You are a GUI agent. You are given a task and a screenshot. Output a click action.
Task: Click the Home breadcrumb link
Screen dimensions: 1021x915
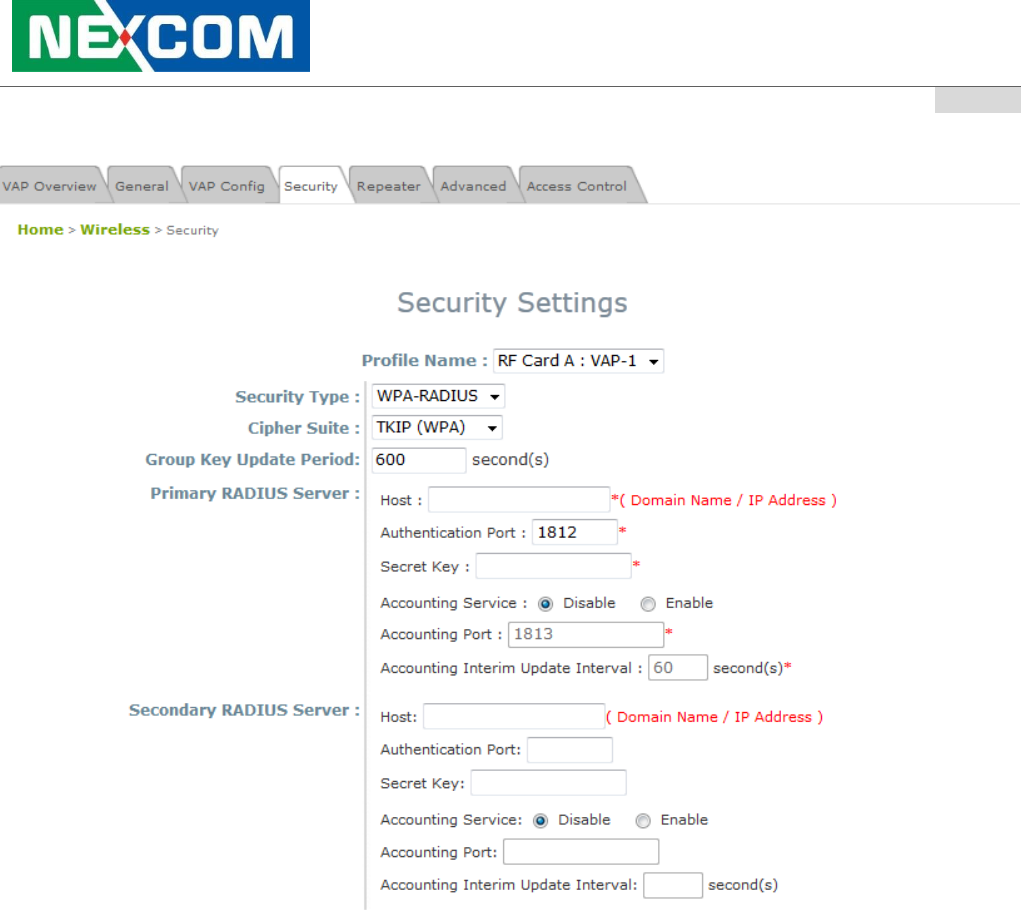click(40, 230)
